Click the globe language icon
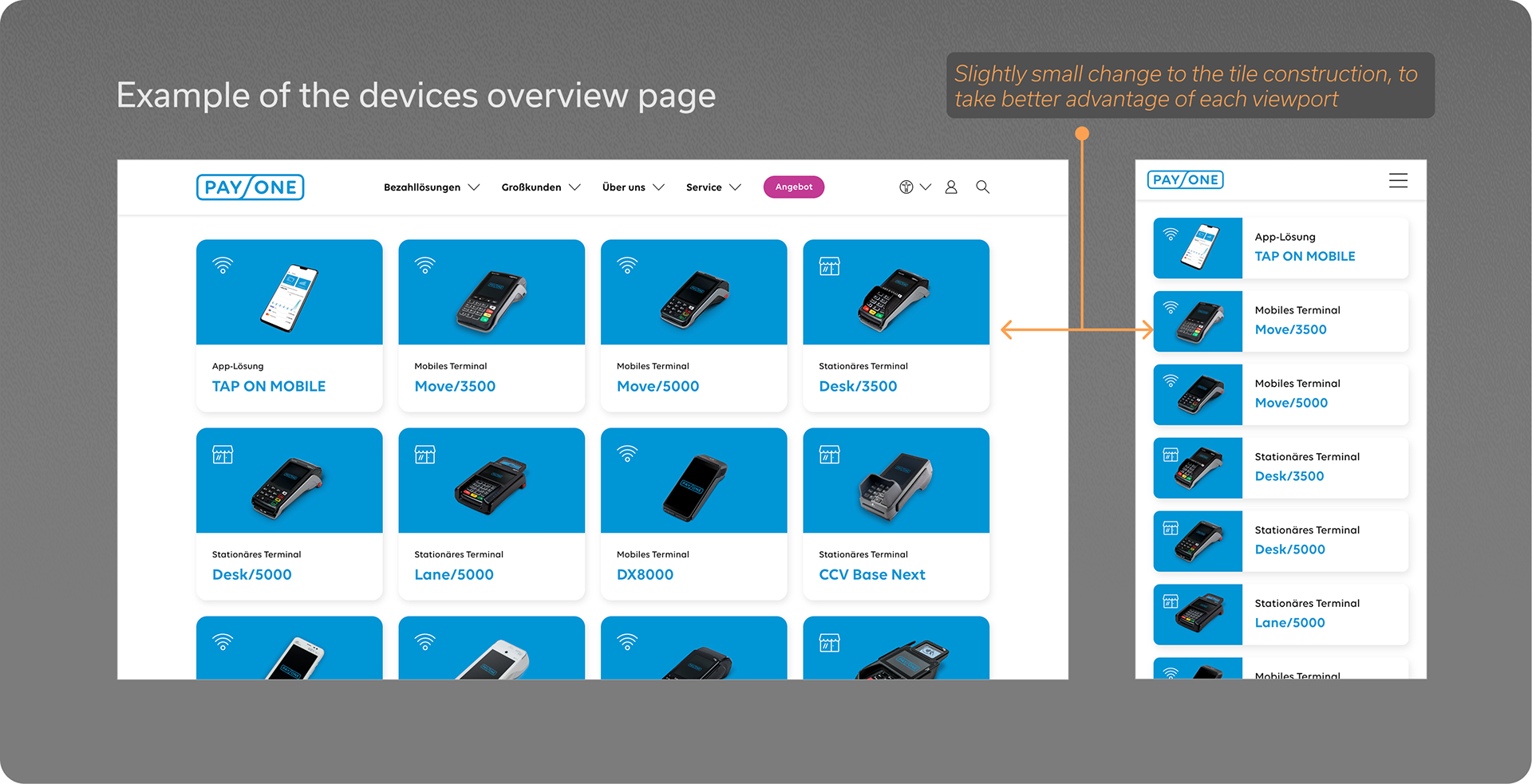 point(906,187)
